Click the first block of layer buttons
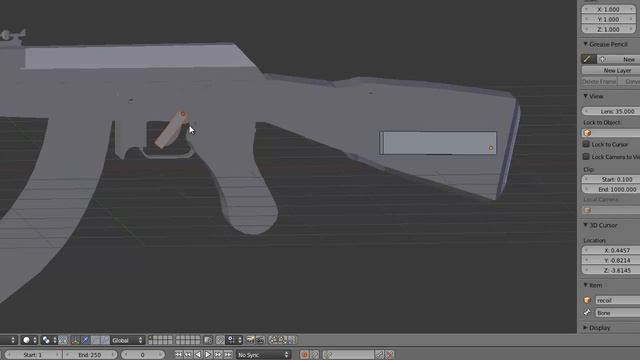The height and width of the screenshot is (360, 640). (x=160, y=340)
